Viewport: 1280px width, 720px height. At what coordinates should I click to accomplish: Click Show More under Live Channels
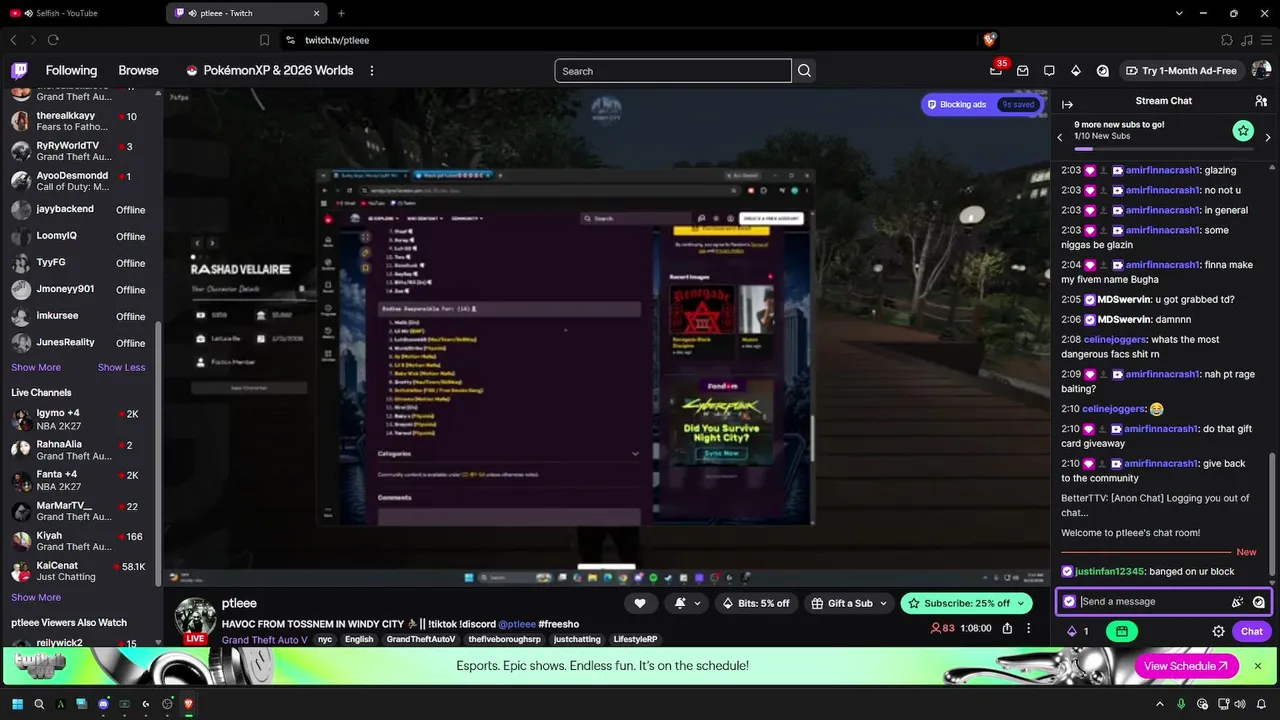coord(36,597)
